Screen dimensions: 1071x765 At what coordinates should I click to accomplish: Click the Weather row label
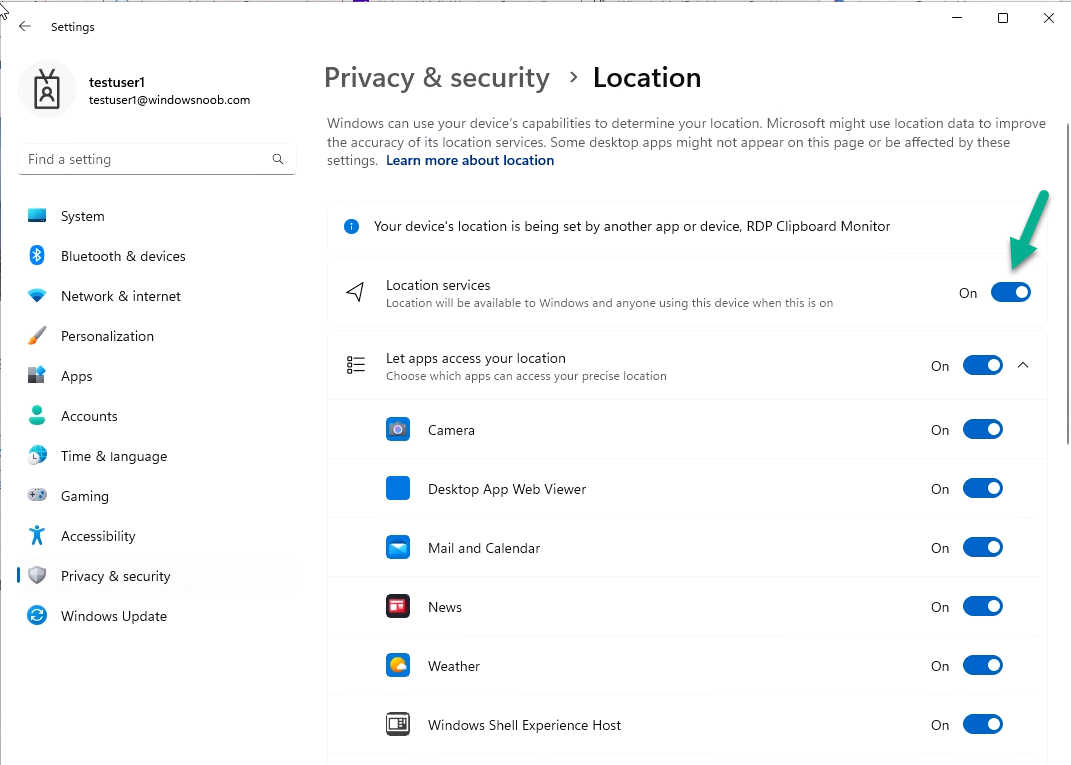click(x=454, y=666)
